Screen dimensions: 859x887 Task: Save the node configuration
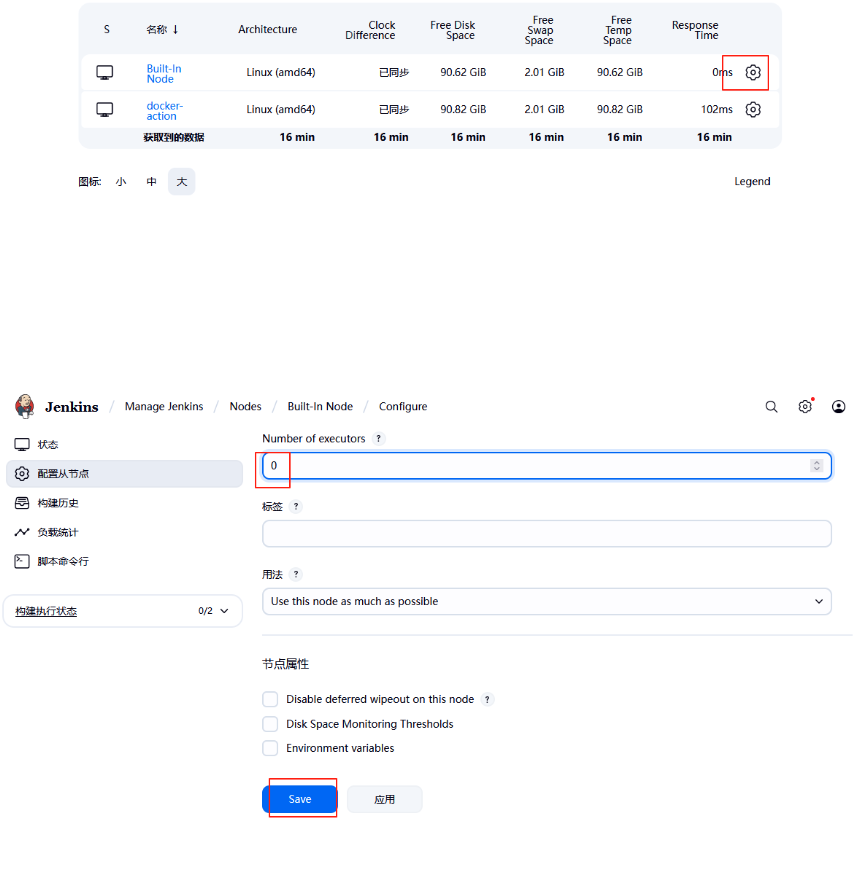pyautogui.click(x=300, y=799)
